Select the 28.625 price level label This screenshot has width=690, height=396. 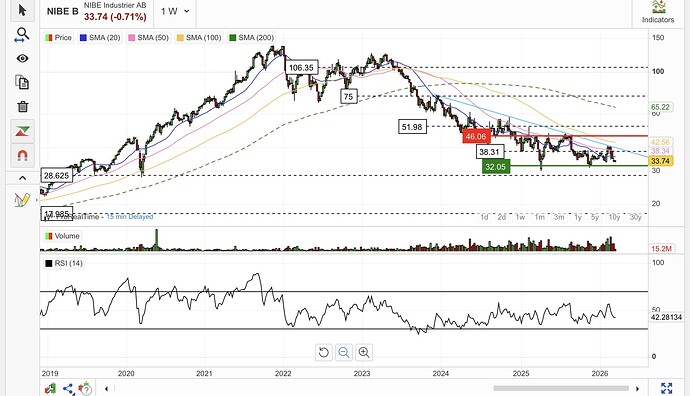56,176
